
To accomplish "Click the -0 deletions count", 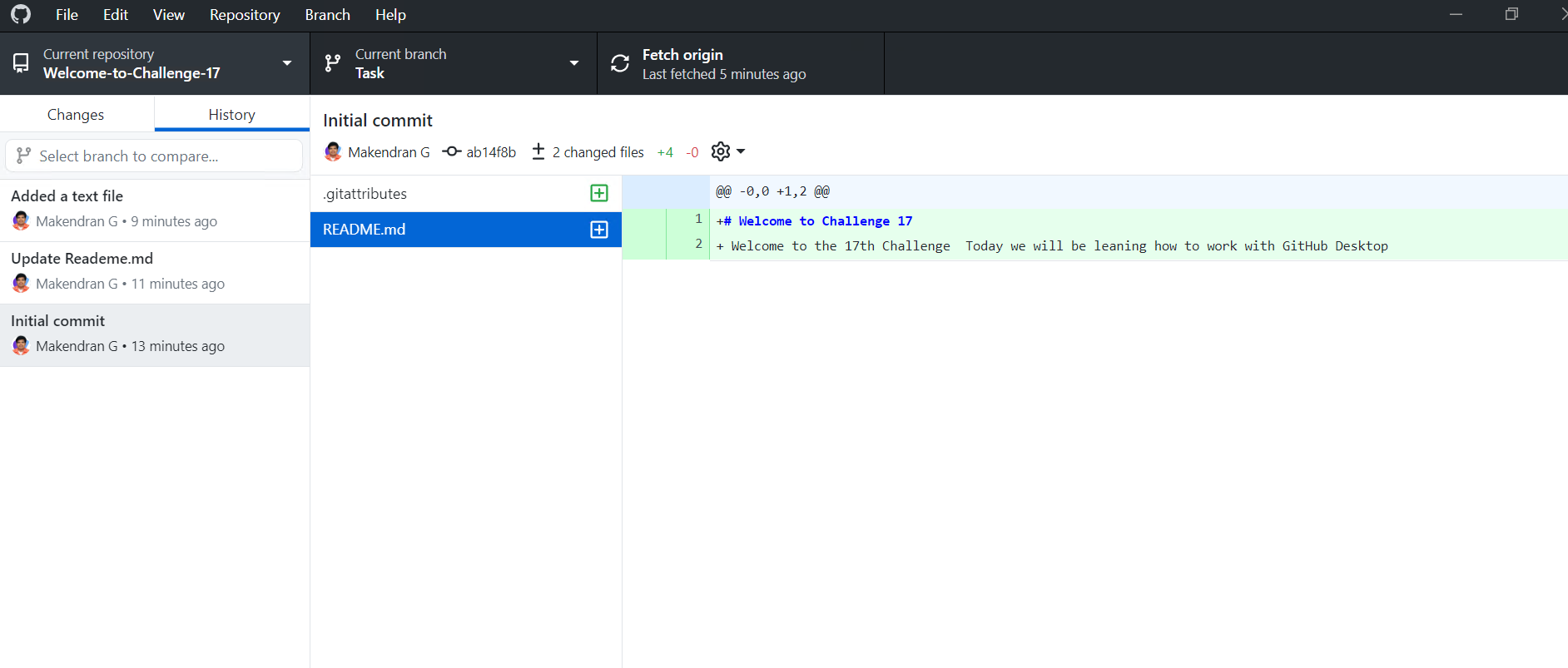I will [x=692, y=152].
